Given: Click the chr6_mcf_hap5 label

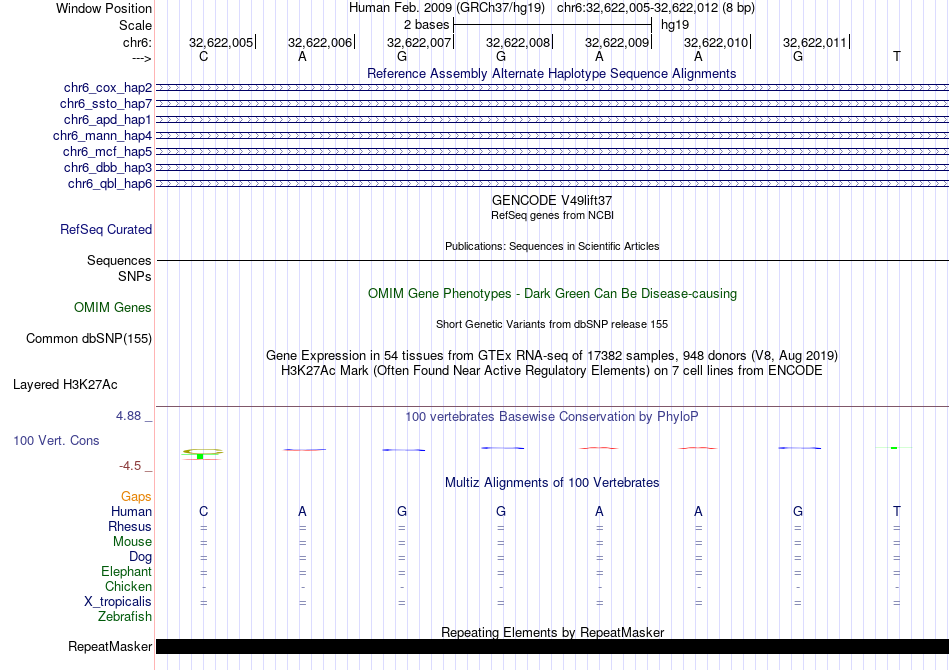Looking at the screenshot, I should [x=107, y=151].
